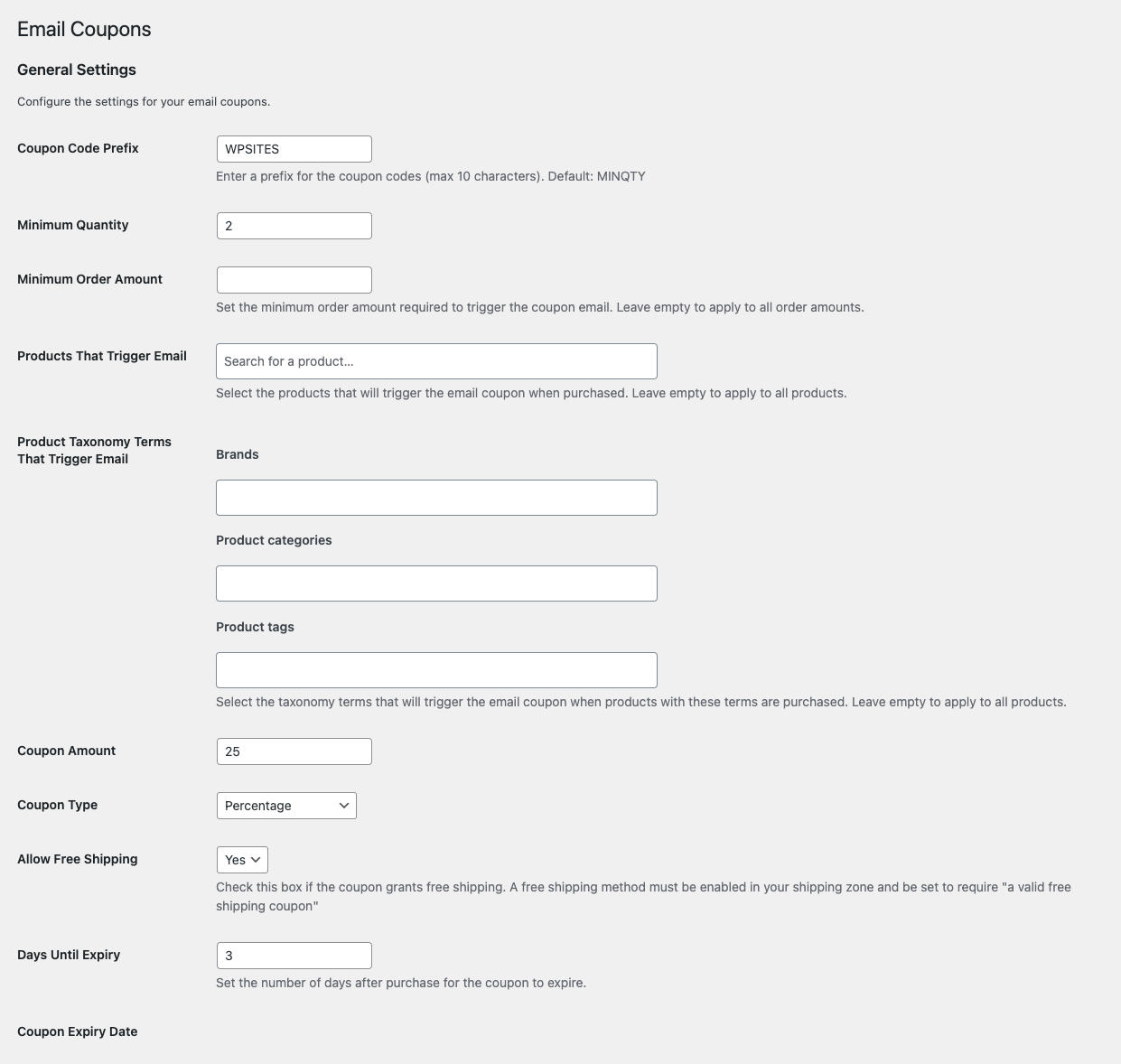Click the 'Coupon Expiry Date' label text

[77, 1031]
